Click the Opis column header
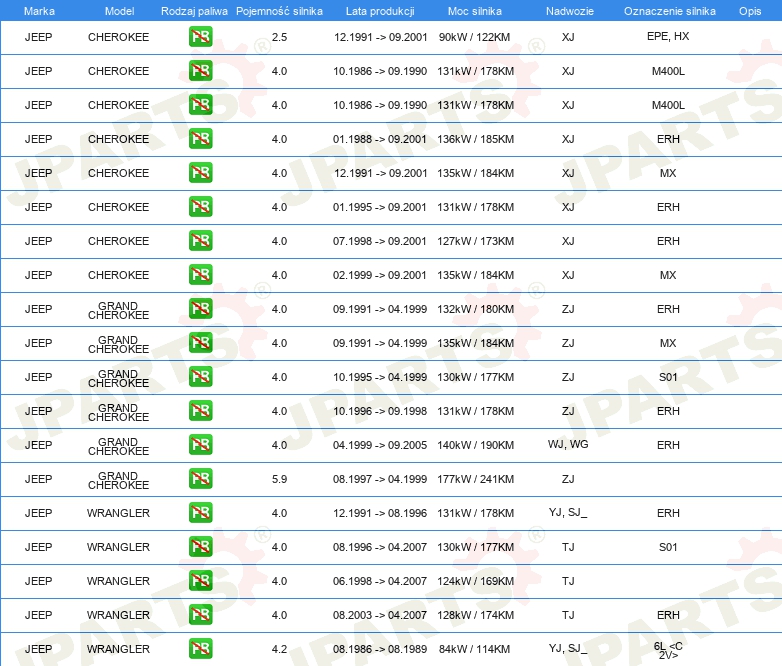 tap(750, 11)
